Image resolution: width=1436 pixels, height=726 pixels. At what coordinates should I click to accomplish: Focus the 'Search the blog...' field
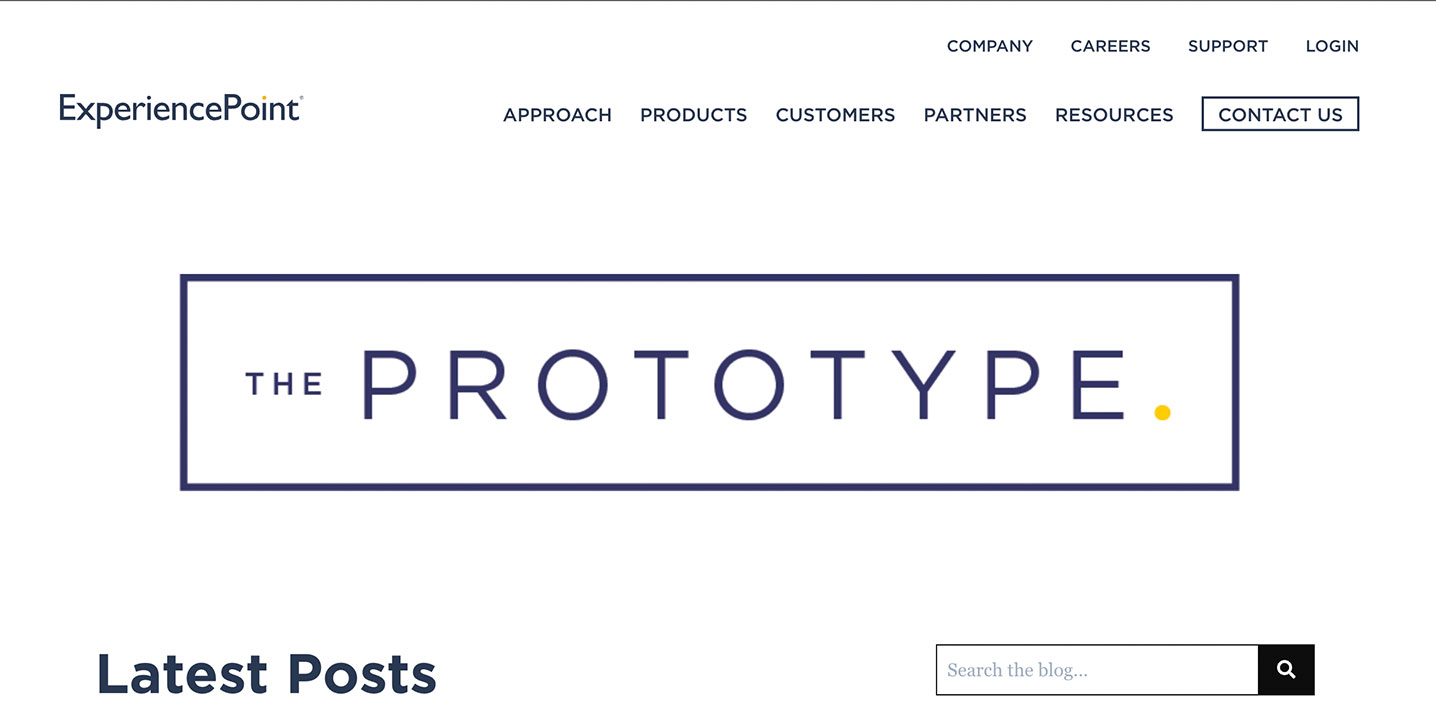tap(1096, 670)
